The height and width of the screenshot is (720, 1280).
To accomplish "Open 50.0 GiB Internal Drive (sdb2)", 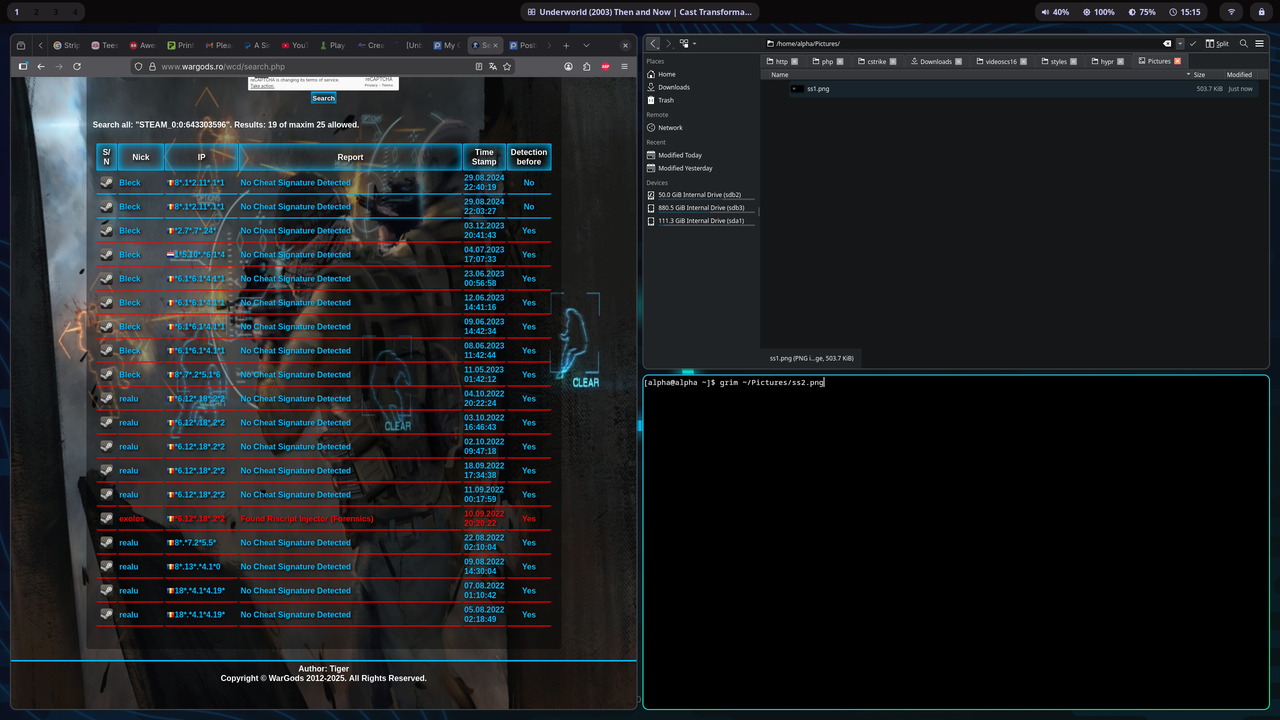I will coord(698,195).
